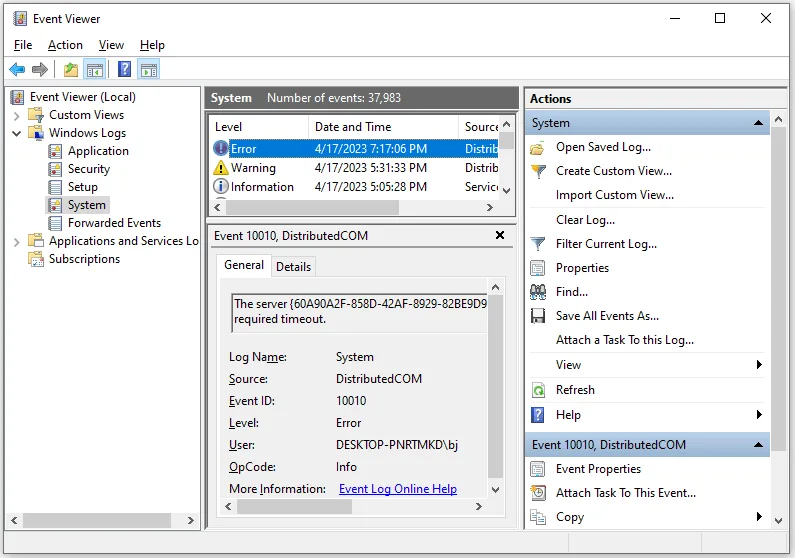Click the Windows Logs folder icon
The image size is (795, 558).
(x=36, y=133)
